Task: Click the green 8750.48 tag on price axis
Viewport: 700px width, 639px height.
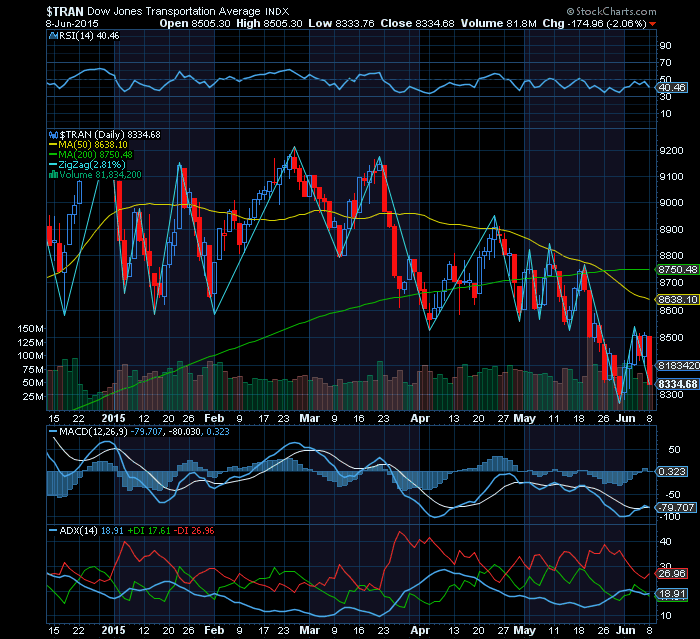Action: (x=677, y=270)
